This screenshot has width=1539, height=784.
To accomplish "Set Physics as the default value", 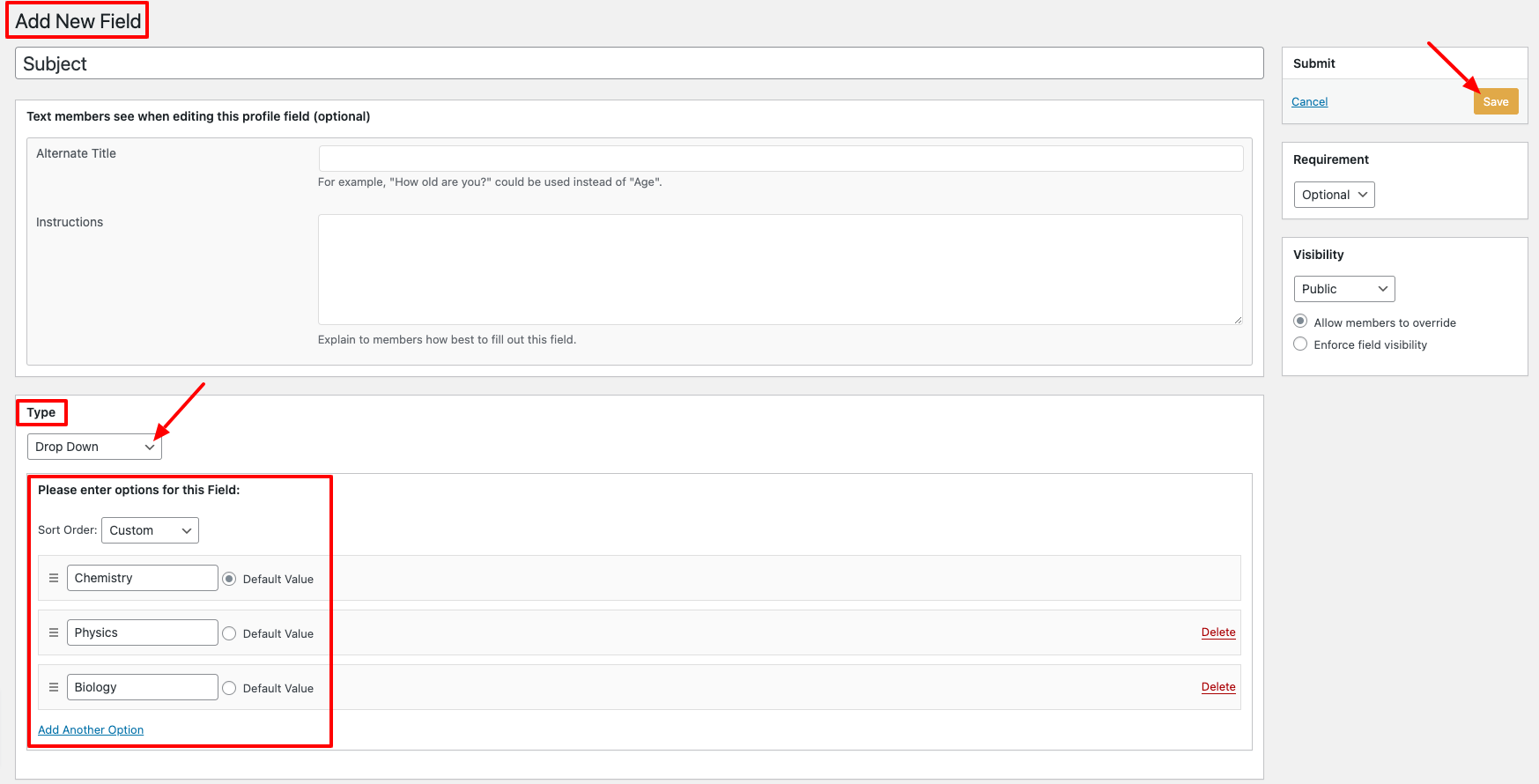I will tap(229, 633).
